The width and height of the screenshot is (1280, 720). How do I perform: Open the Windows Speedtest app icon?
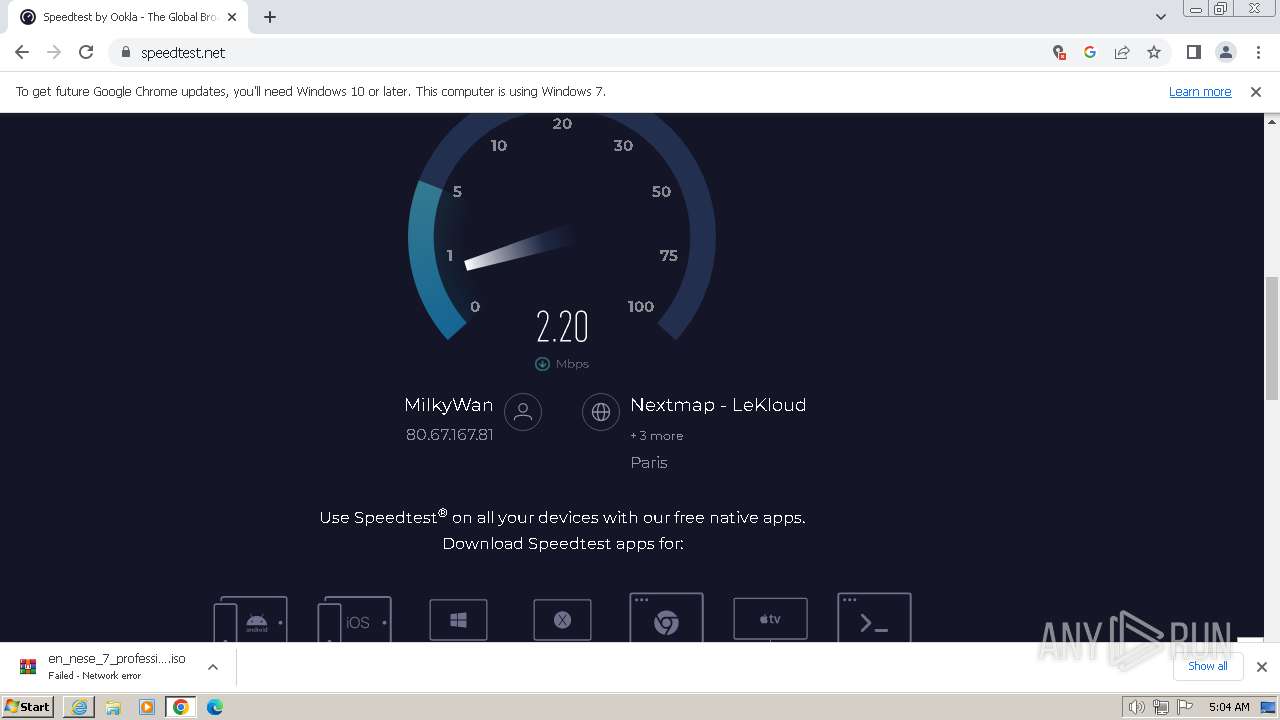tap(458, 620)
